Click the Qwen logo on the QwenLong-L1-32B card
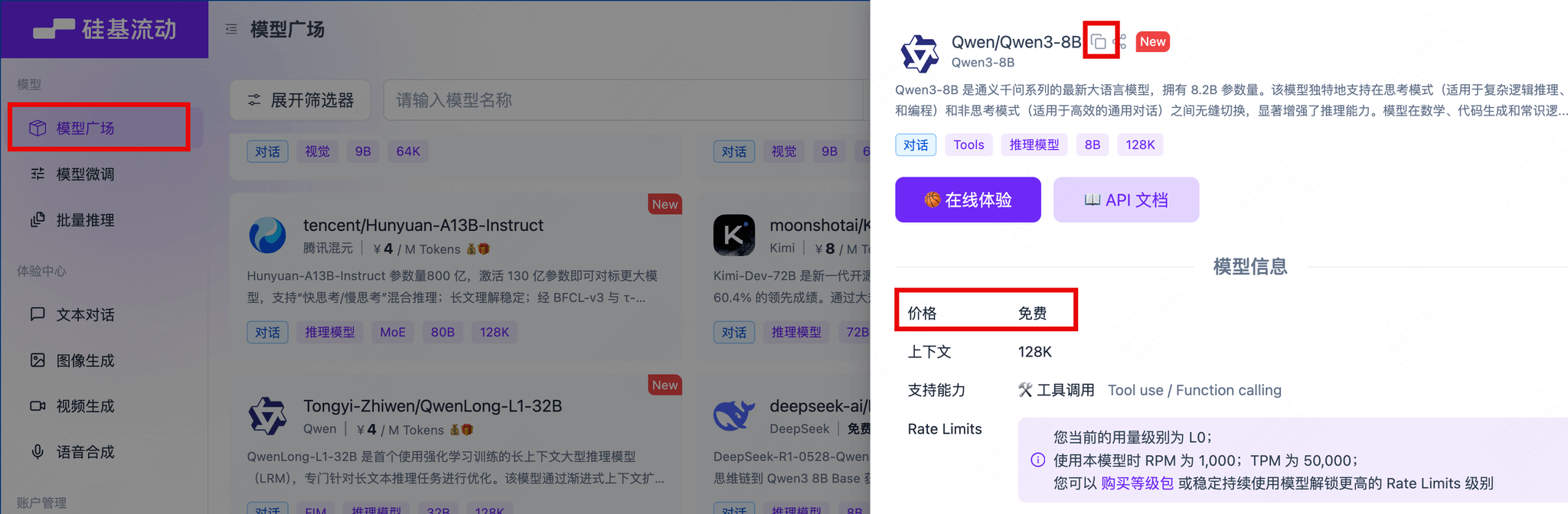Image resolution: width=1568 pixels, height=514 pixels. (267, 415)
